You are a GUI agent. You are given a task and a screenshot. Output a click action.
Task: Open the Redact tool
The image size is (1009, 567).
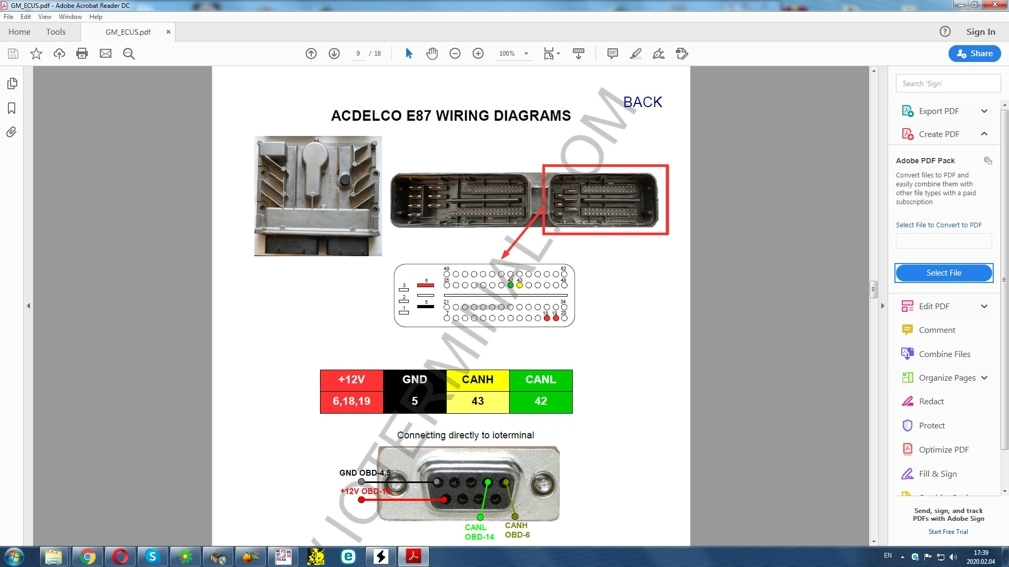tap(931, 401)
